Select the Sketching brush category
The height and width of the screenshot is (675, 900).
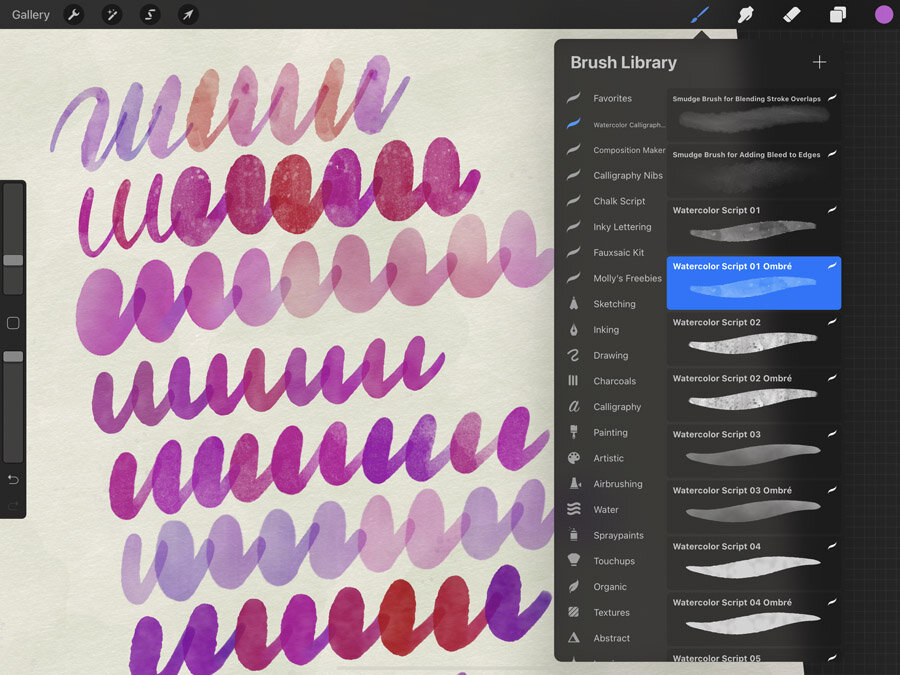click(614, 304)
